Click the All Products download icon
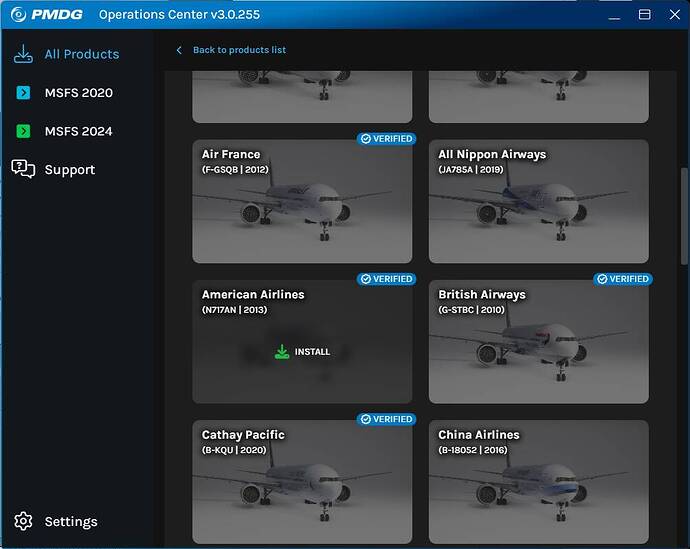 (23, 54)
